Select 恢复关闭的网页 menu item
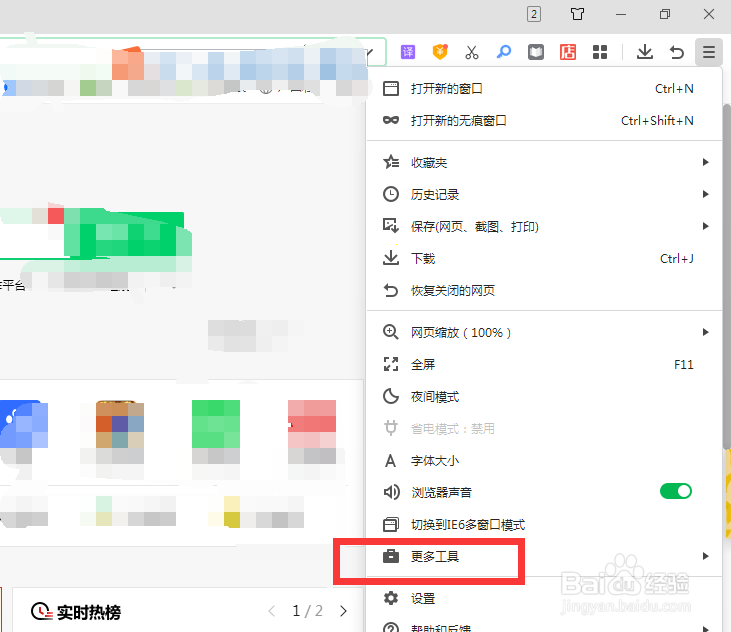 pos(544,290)
